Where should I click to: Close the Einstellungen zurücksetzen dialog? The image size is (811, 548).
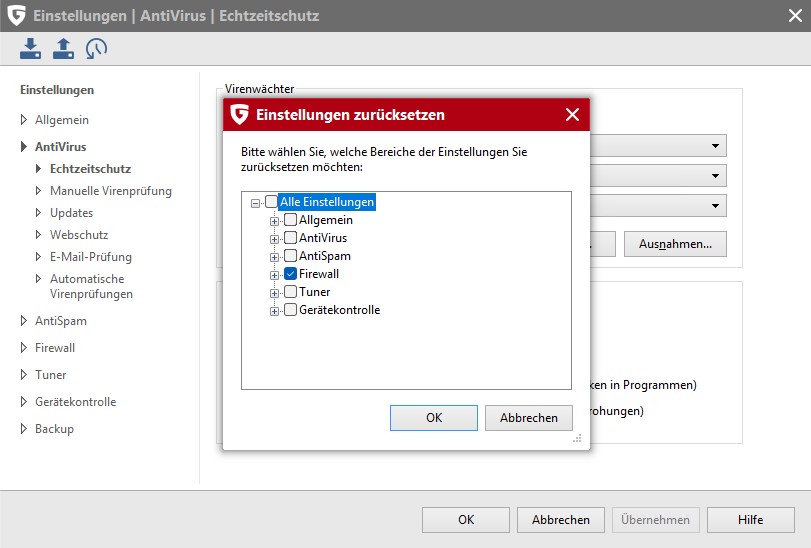point(572,114)
